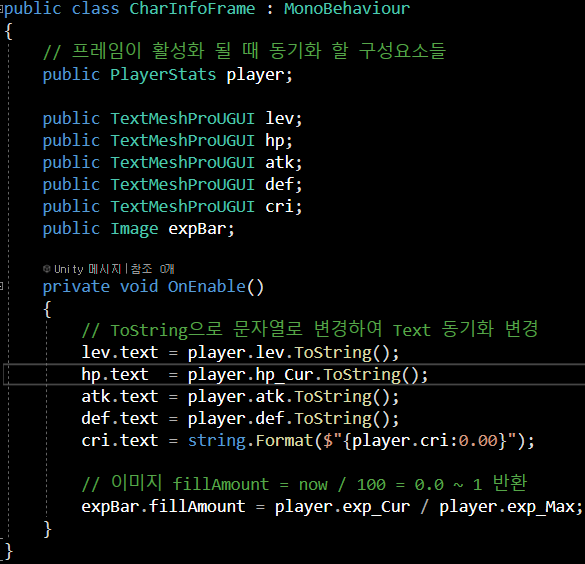Click the '0.00' format specifier
This screenshot has height=564, width=585.
[478, 441]
